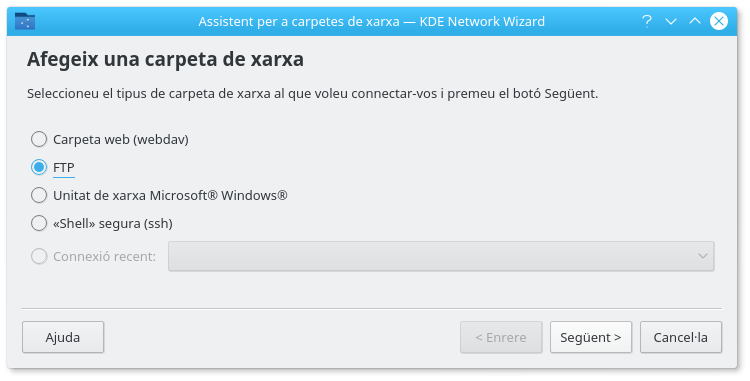750x381 pixels.
Task: Cancel the wizard with Cancel·la
Action: pos(681,337)
